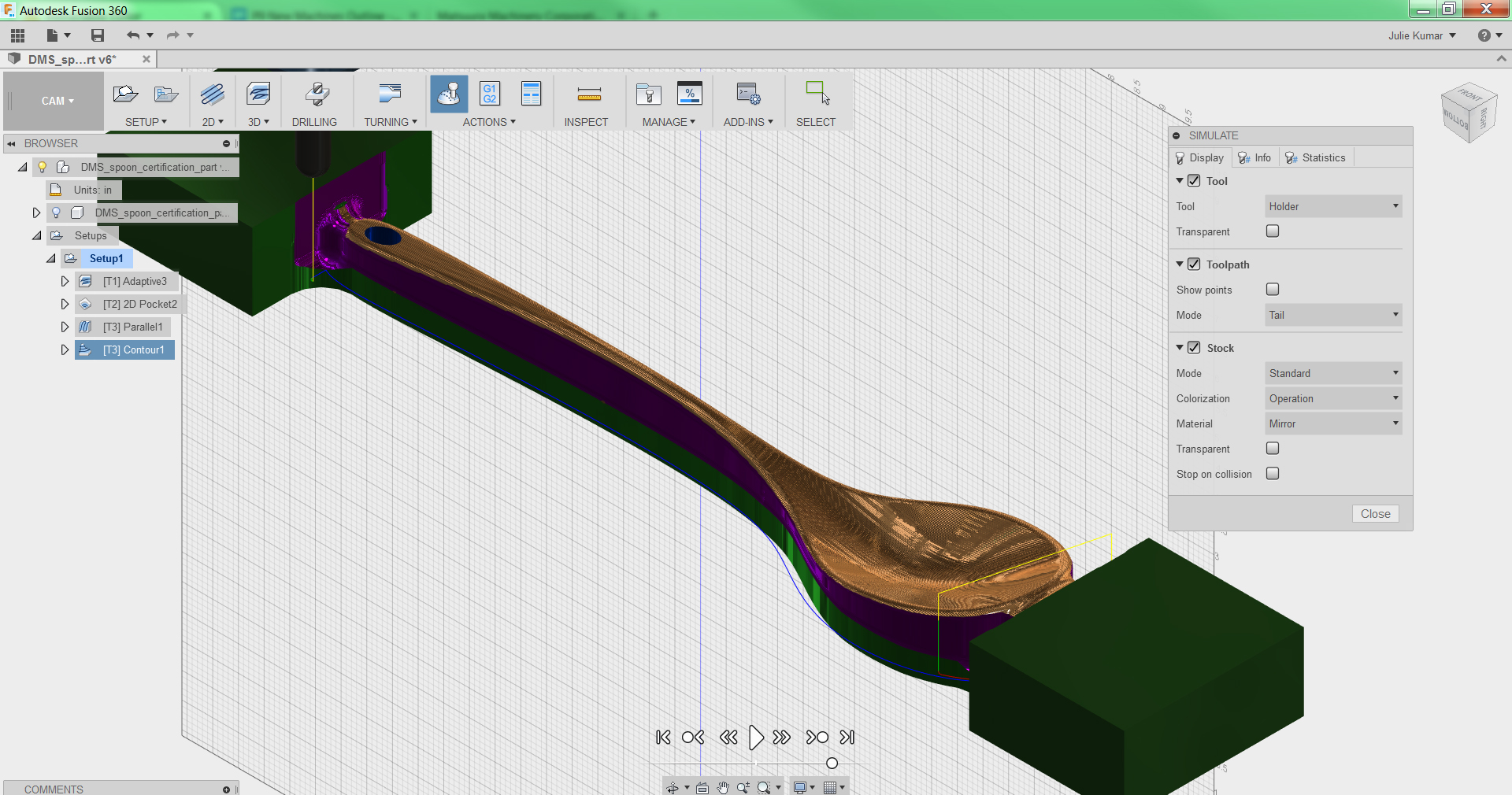
Task: Open the Material Mirror dropdown
Action: tap(1333, 423)
